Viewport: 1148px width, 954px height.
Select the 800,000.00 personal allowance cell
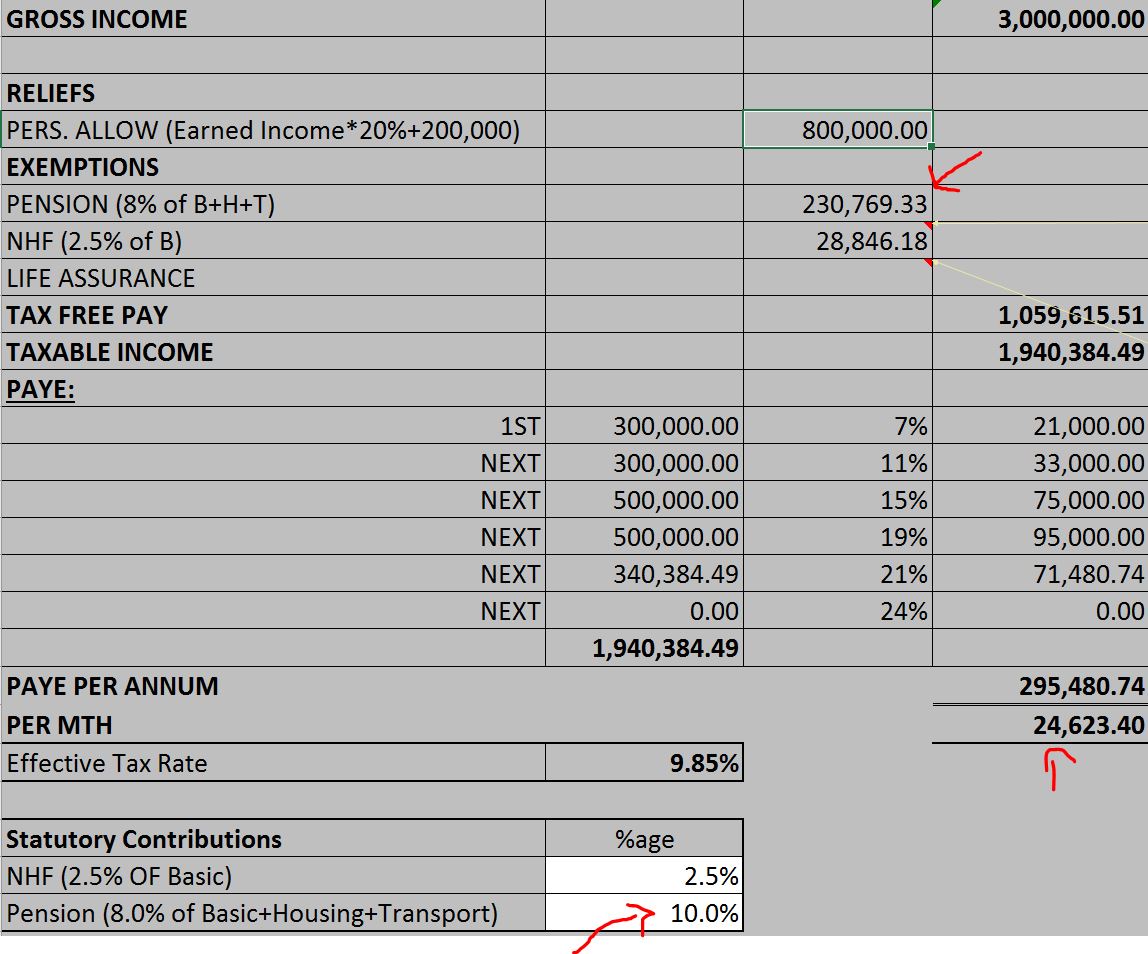pyautogui.click(x=838, y=130)
